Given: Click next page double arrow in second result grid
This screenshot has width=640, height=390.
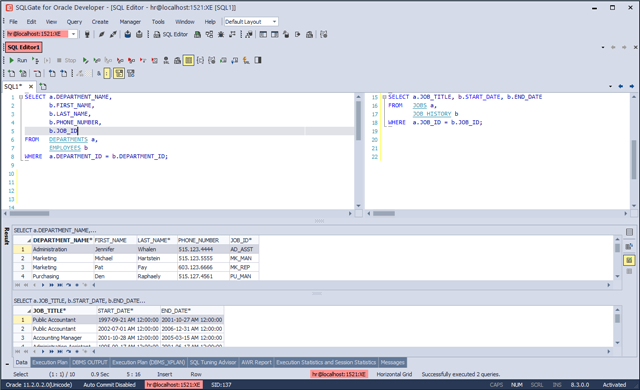Looking at the screenshot, I should point(51,351).
